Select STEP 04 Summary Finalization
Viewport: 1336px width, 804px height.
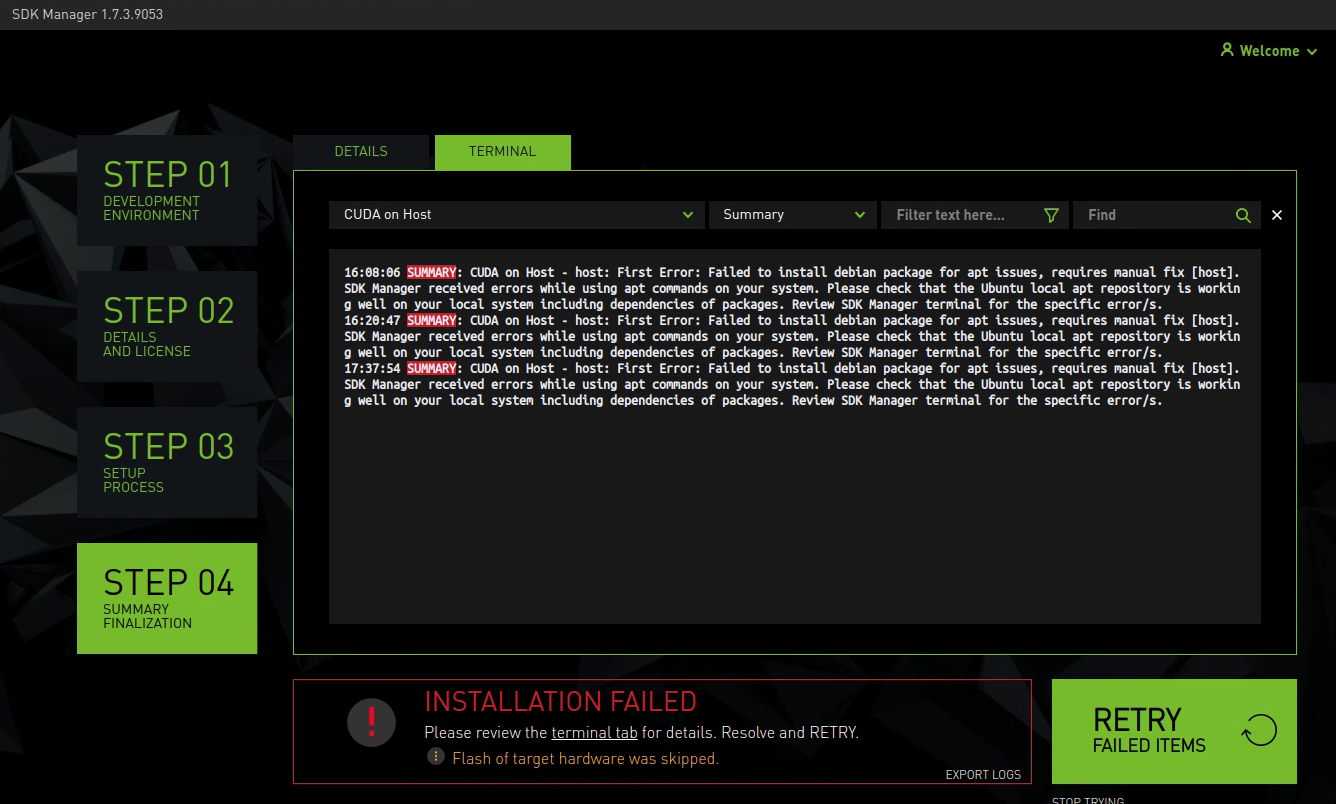pos(167,598)
